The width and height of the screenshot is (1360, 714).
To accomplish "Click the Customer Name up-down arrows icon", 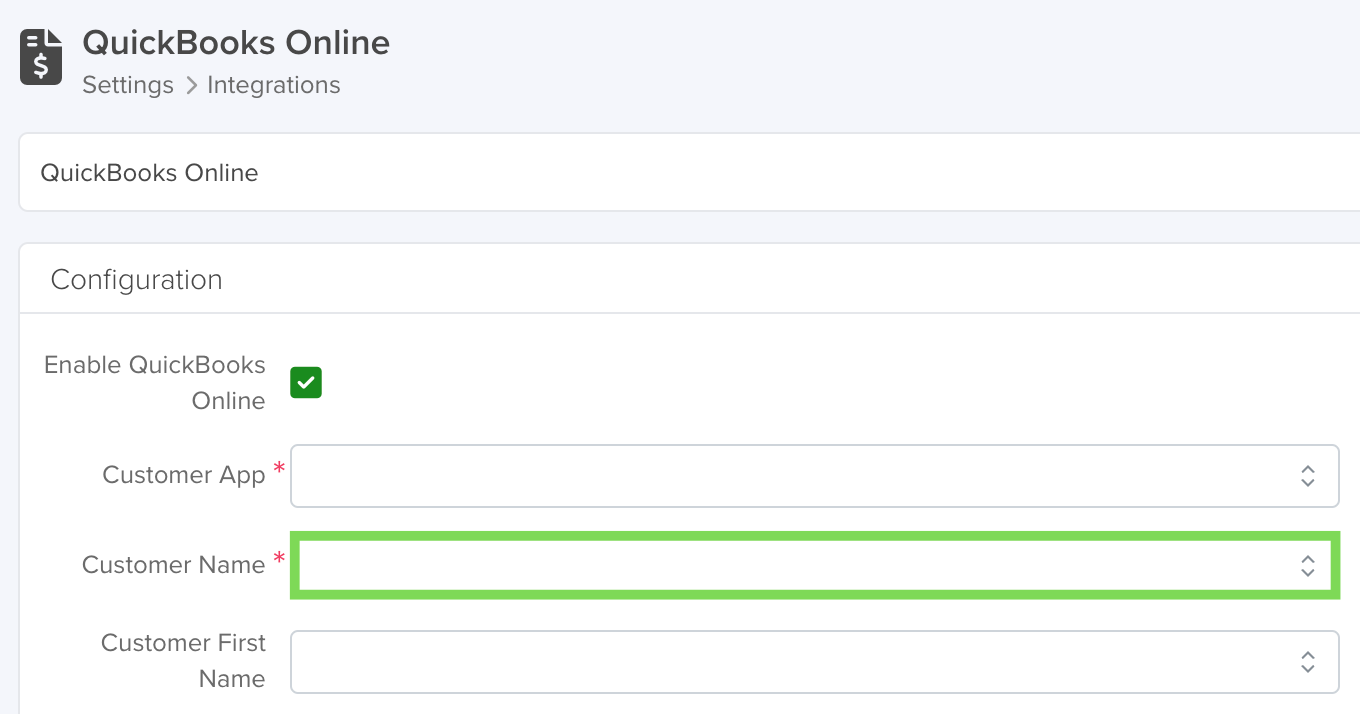I will (x=1307, y=566).
